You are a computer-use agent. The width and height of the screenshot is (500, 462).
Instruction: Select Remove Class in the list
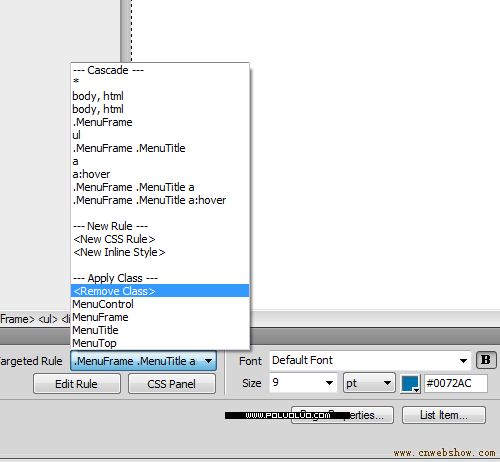point(160,291)
